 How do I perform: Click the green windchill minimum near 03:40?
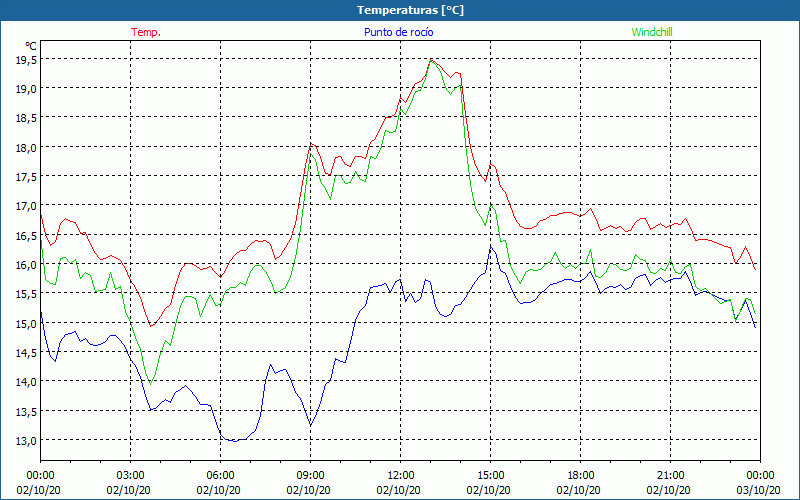coord(150,383)
